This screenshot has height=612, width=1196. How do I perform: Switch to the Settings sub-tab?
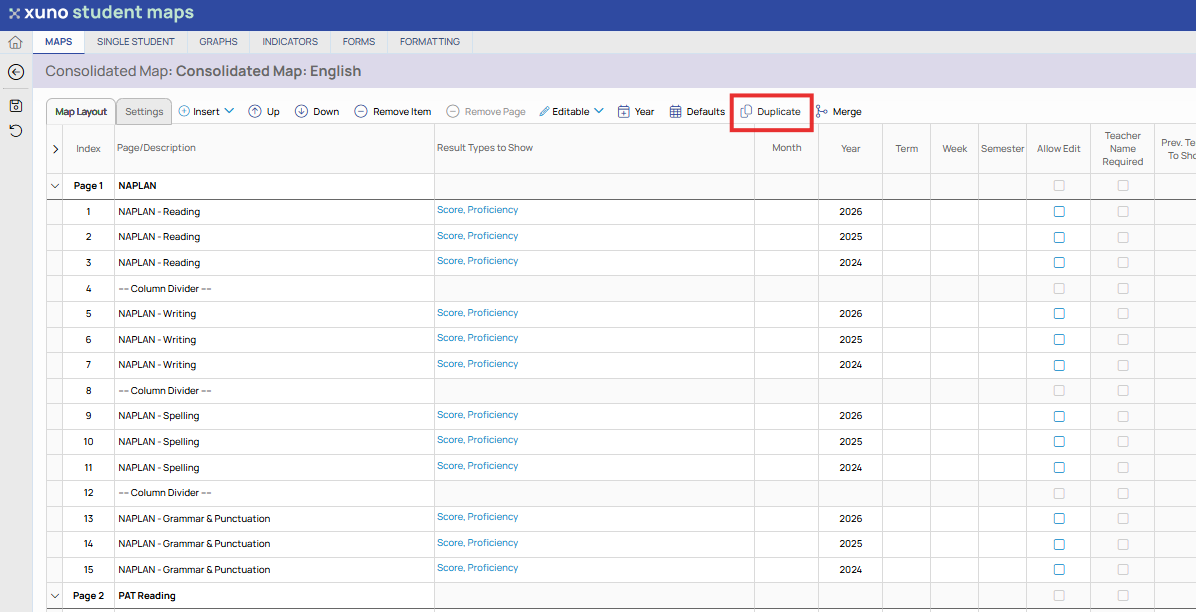[144, 111]
